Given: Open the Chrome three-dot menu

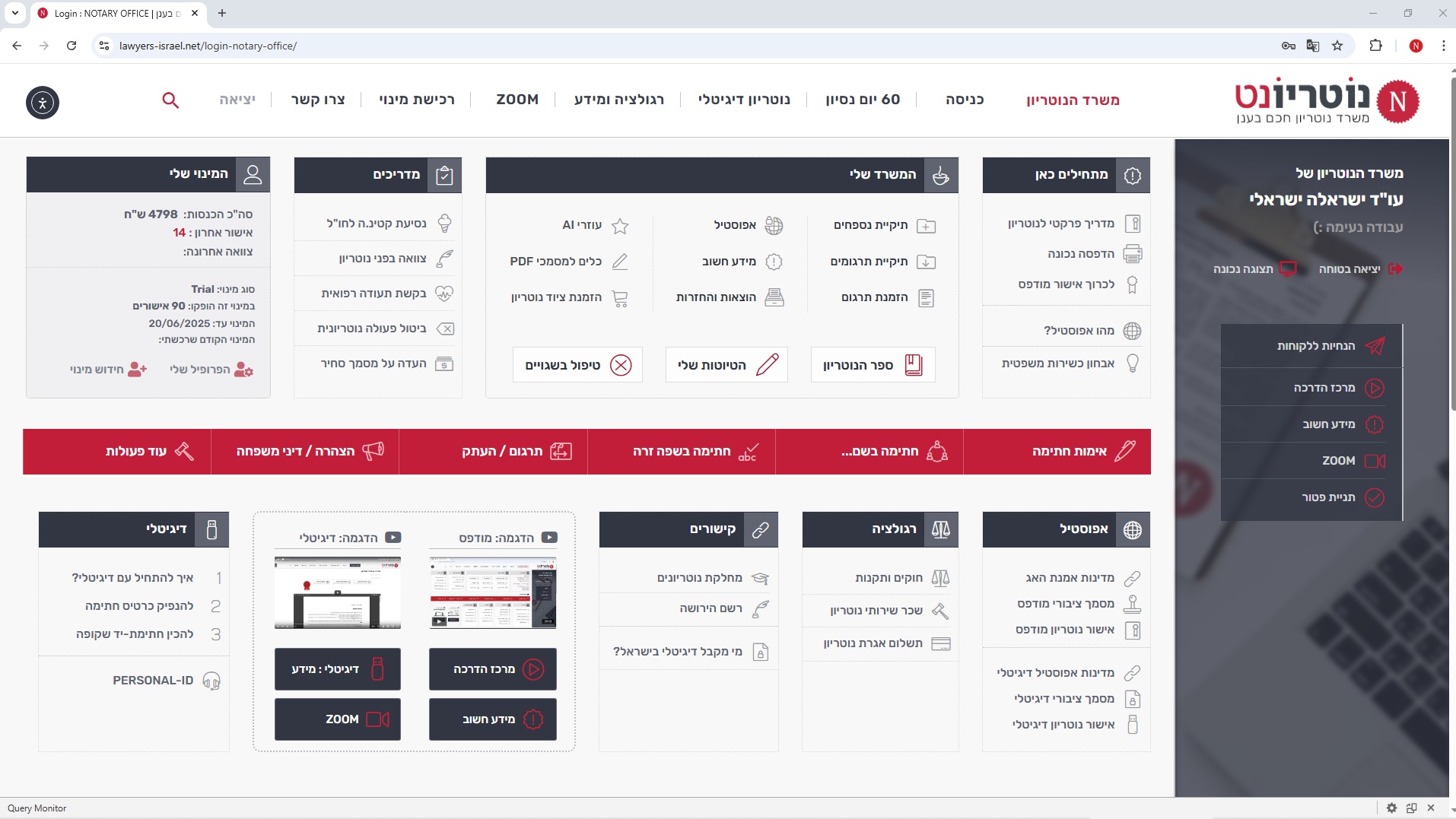Looking at the screenshot, I should (x=1443, y=46).
